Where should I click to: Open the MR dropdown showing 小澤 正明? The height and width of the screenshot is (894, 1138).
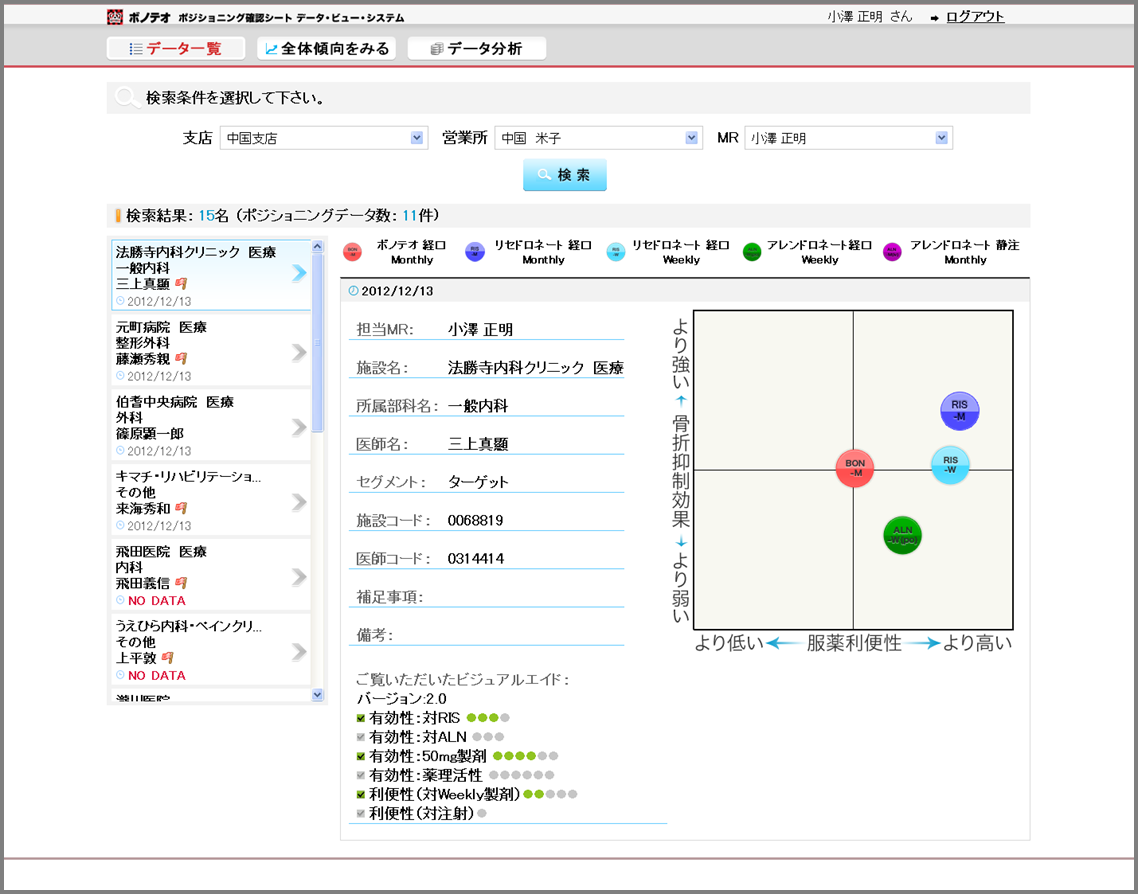[x=848, y=138]
